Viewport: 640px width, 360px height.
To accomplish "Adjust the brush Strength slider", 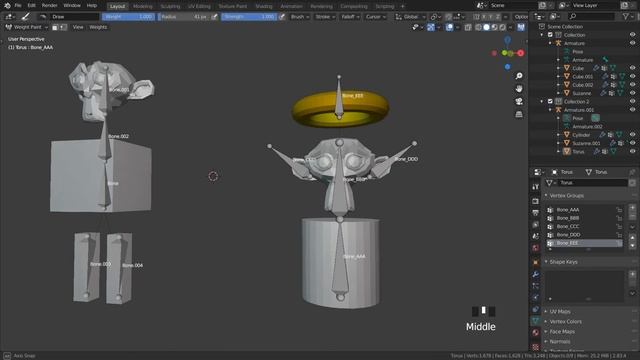I will tap(249, 17).
